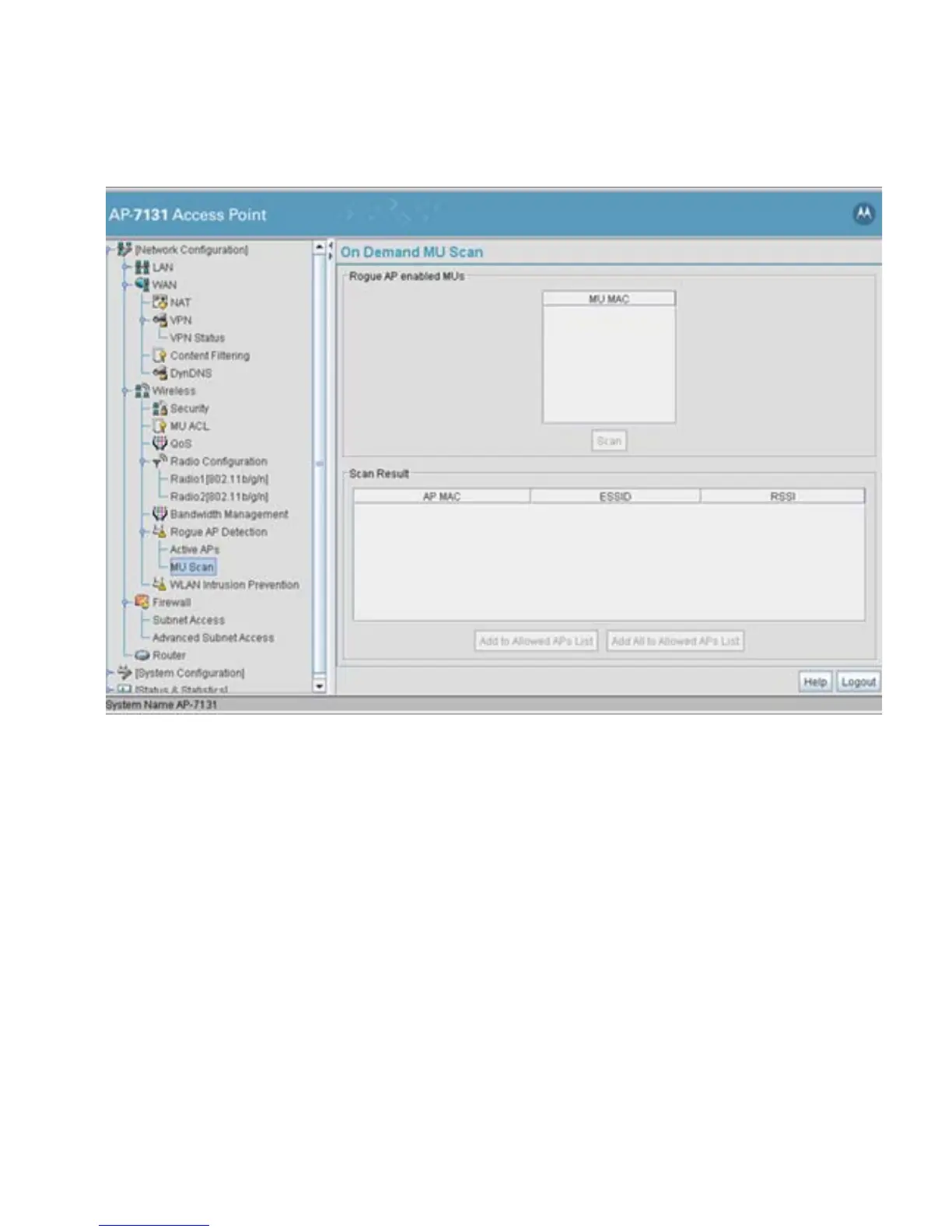Click the Router icon

click(x=142, y=656)
